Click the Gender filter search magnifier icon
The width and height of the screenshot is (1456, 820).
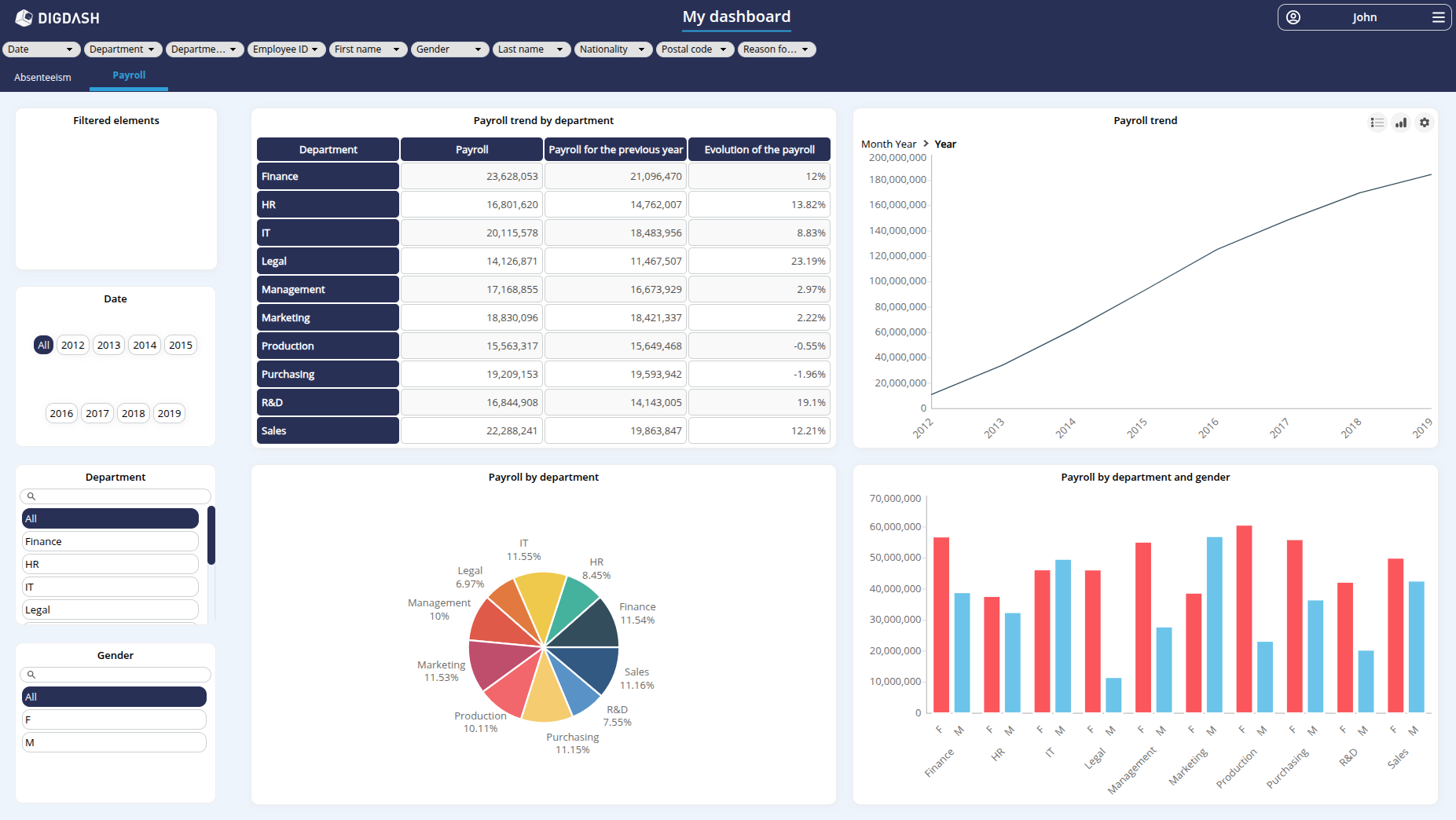(x=31, y=675)
